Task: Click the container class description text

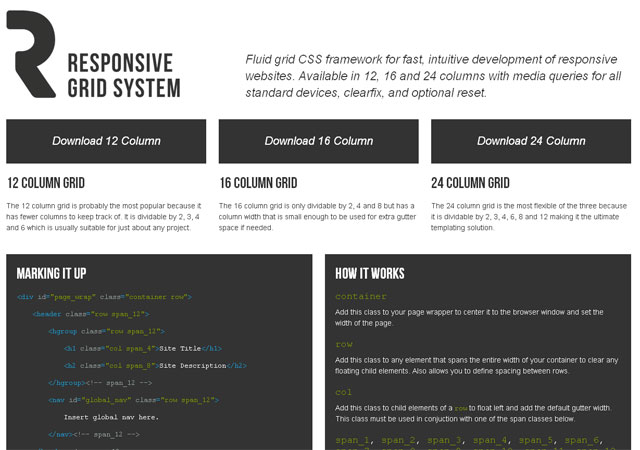Action: coord(469,317)
